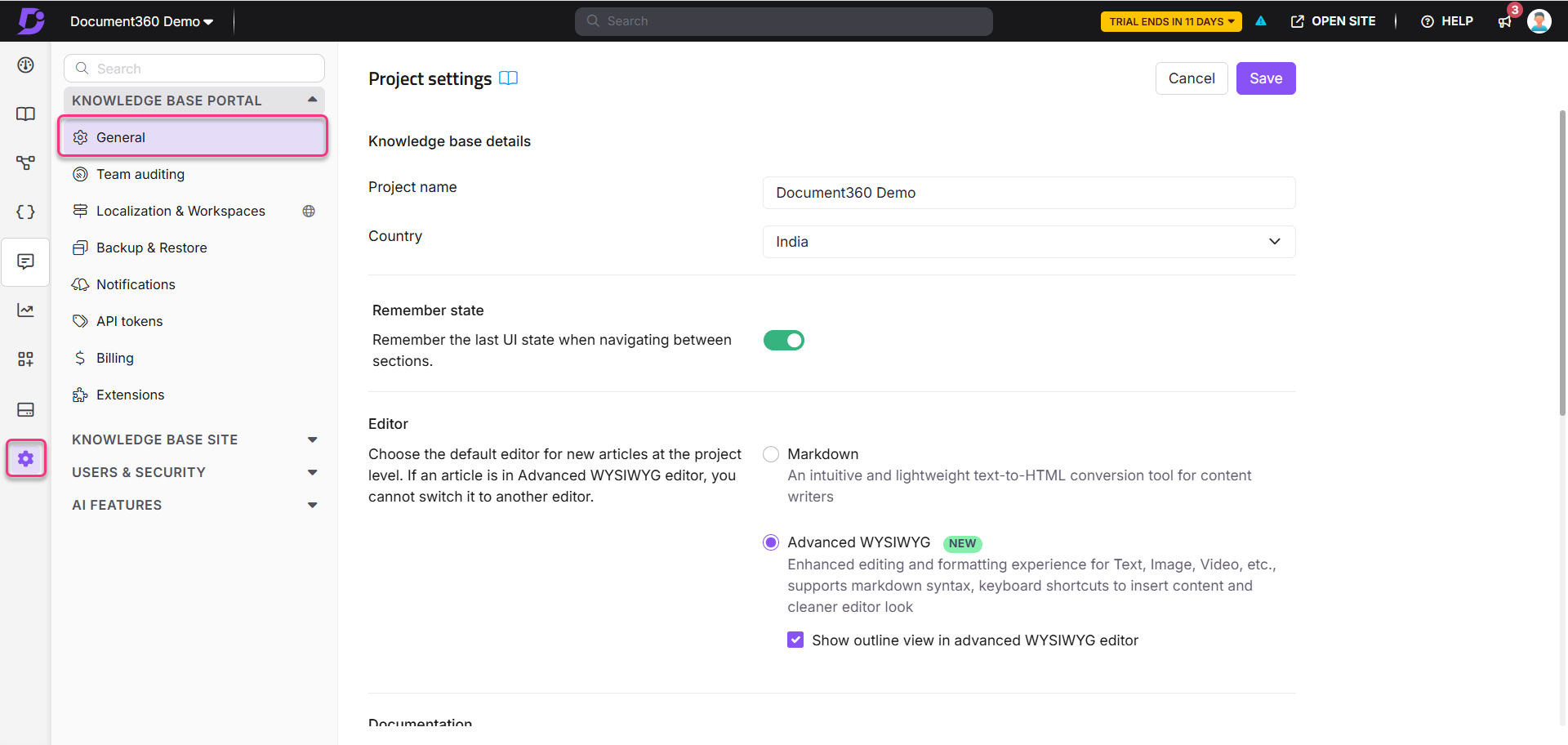The image size is (1568, 745).
Task: Open the Documentation book icon in left rail
Action: tap(26, 114)
